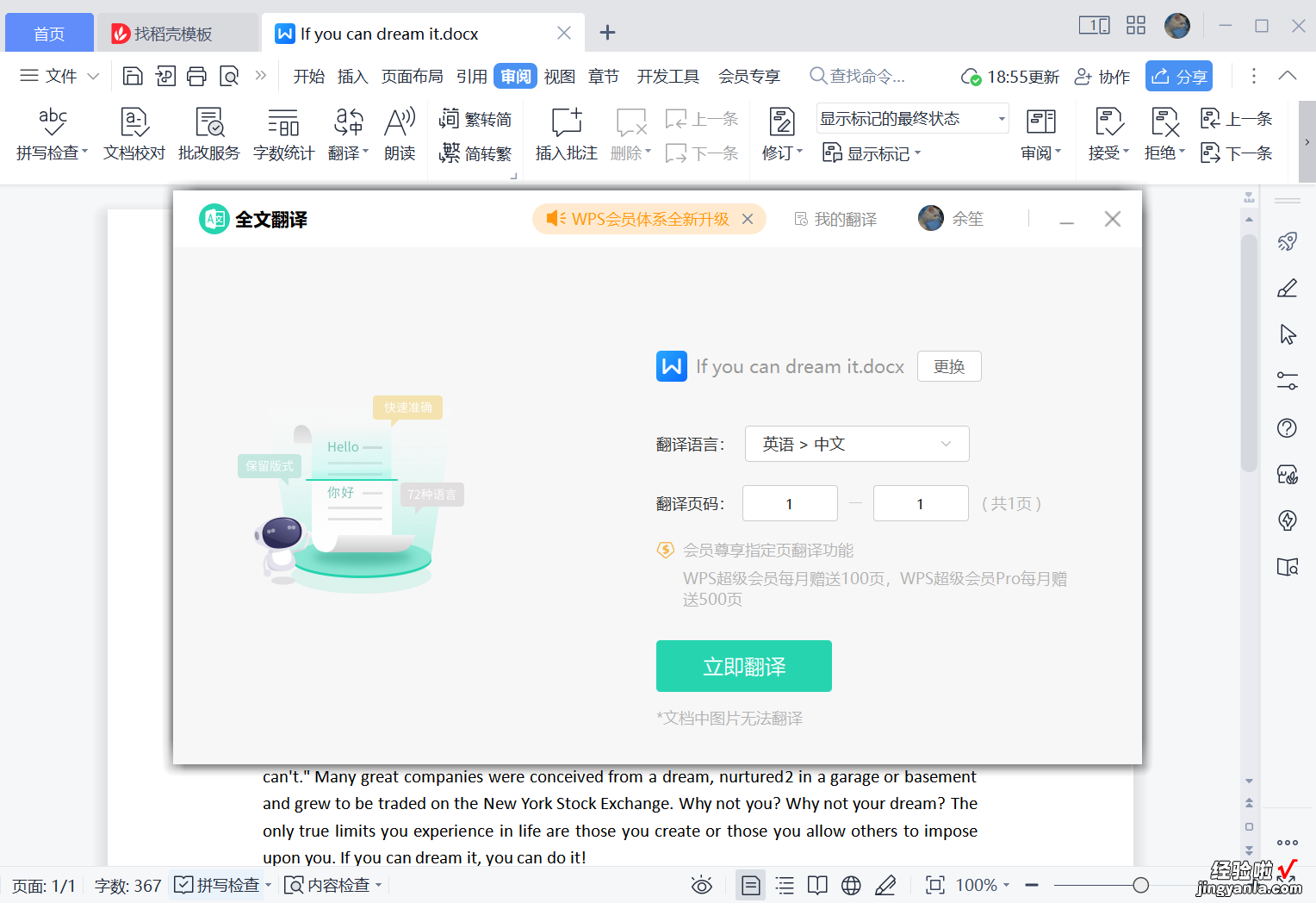Click the start page number field
Screen dimensions: 1316x903
click(x=790, y=503)
